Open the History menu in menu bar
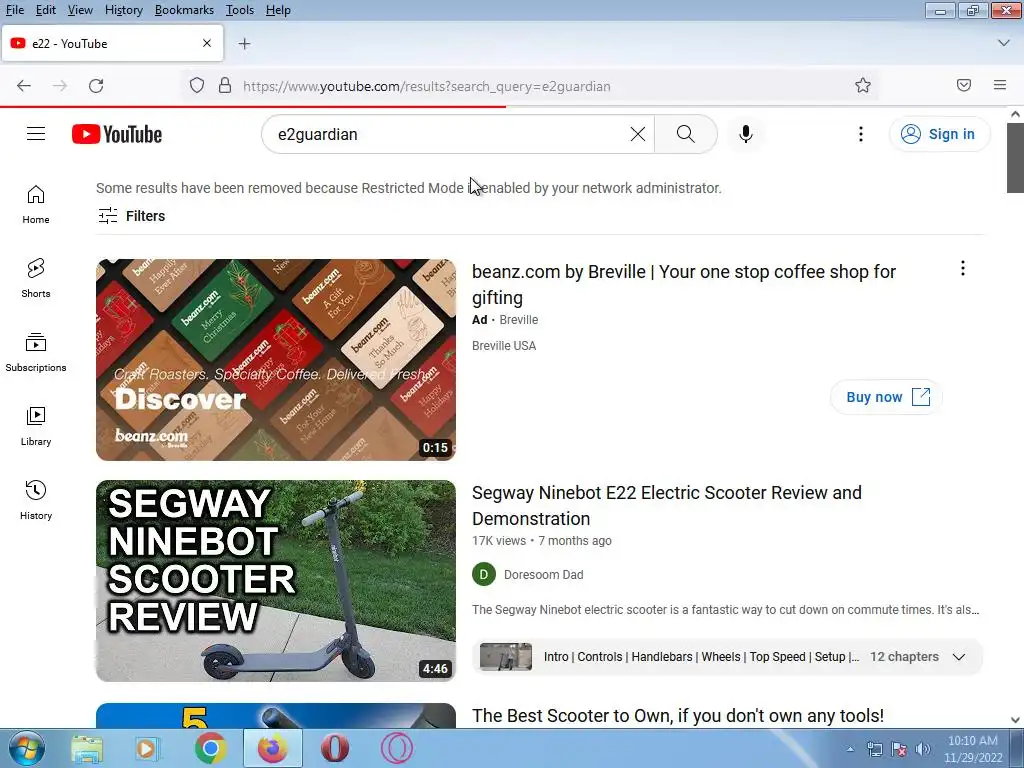Viewport: 1024px width, 768px height. (x=123, y=10)
